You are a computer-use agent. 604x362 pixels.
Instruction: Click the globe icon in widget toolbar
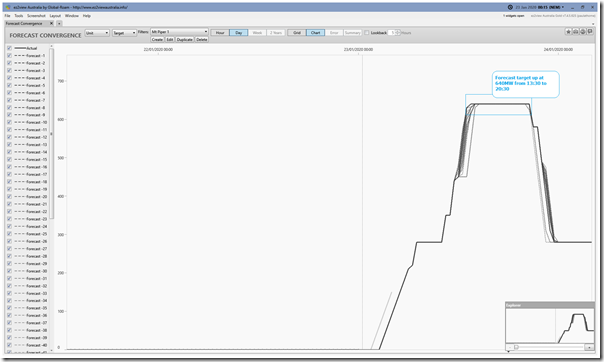pos(583,32)
